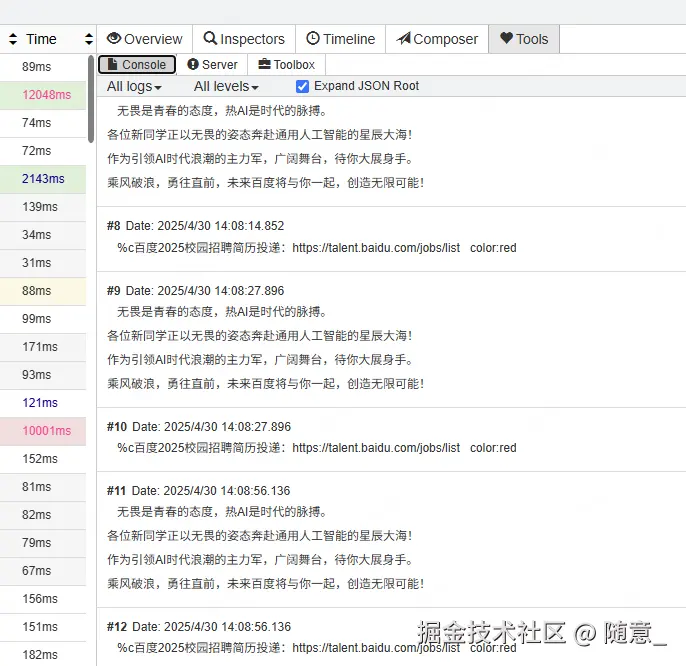Viewport: 686px width, 666px height.
Task: Click '无畏是青春的态度' line in log #9
Action: pos(221,312)
